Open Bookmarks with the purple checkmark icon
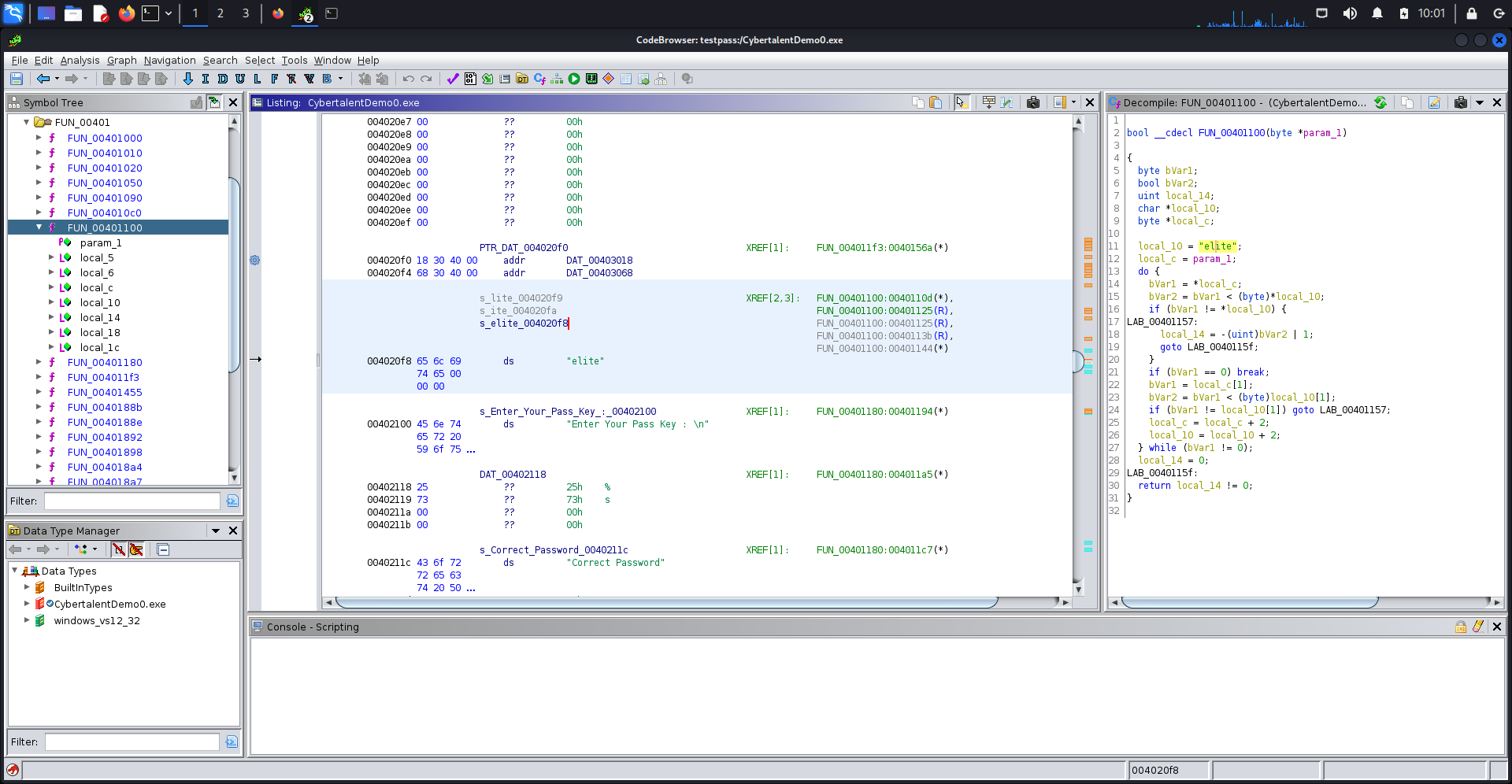 453,79
